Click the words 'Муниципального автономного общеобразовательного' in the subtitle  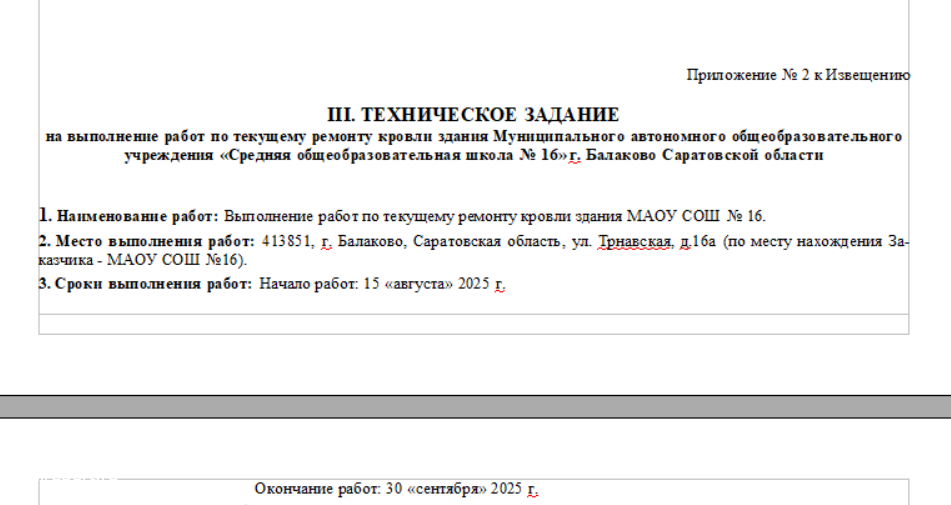pyautogui.click(x=697, y=136)
